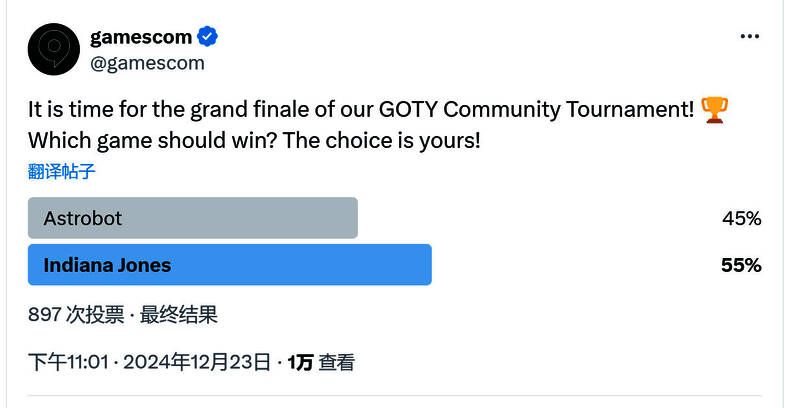Click the @gamescom handle
This screenshot has width=800, height=408.
(147, 63)
